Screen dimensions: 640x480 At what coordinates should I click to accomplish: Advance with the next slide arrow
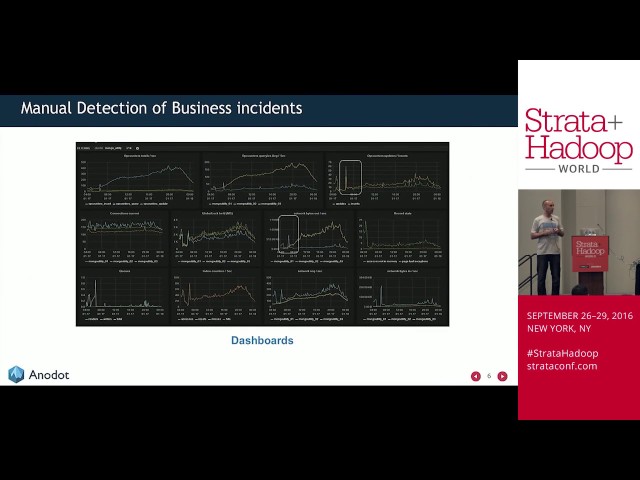coord(502,376)
